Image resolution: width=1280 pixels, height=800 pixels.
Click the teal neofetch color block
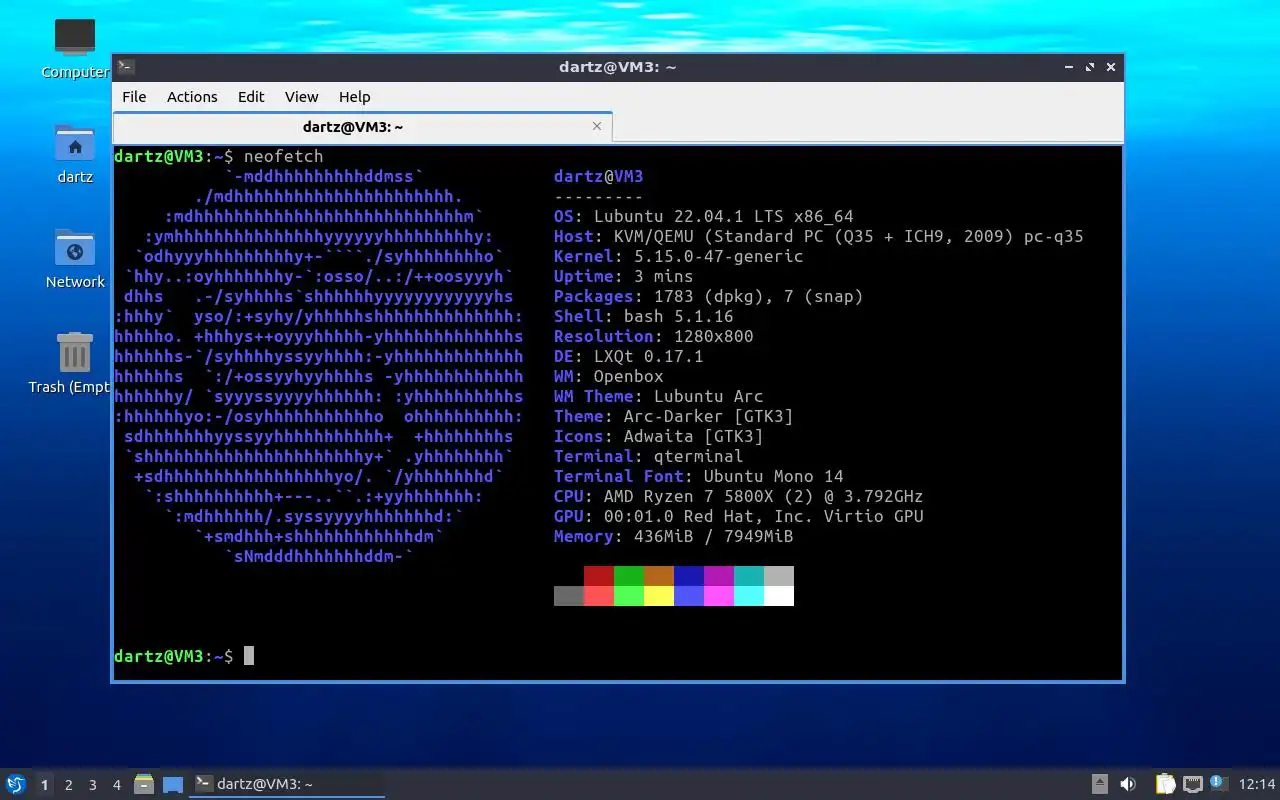(749, 576)
